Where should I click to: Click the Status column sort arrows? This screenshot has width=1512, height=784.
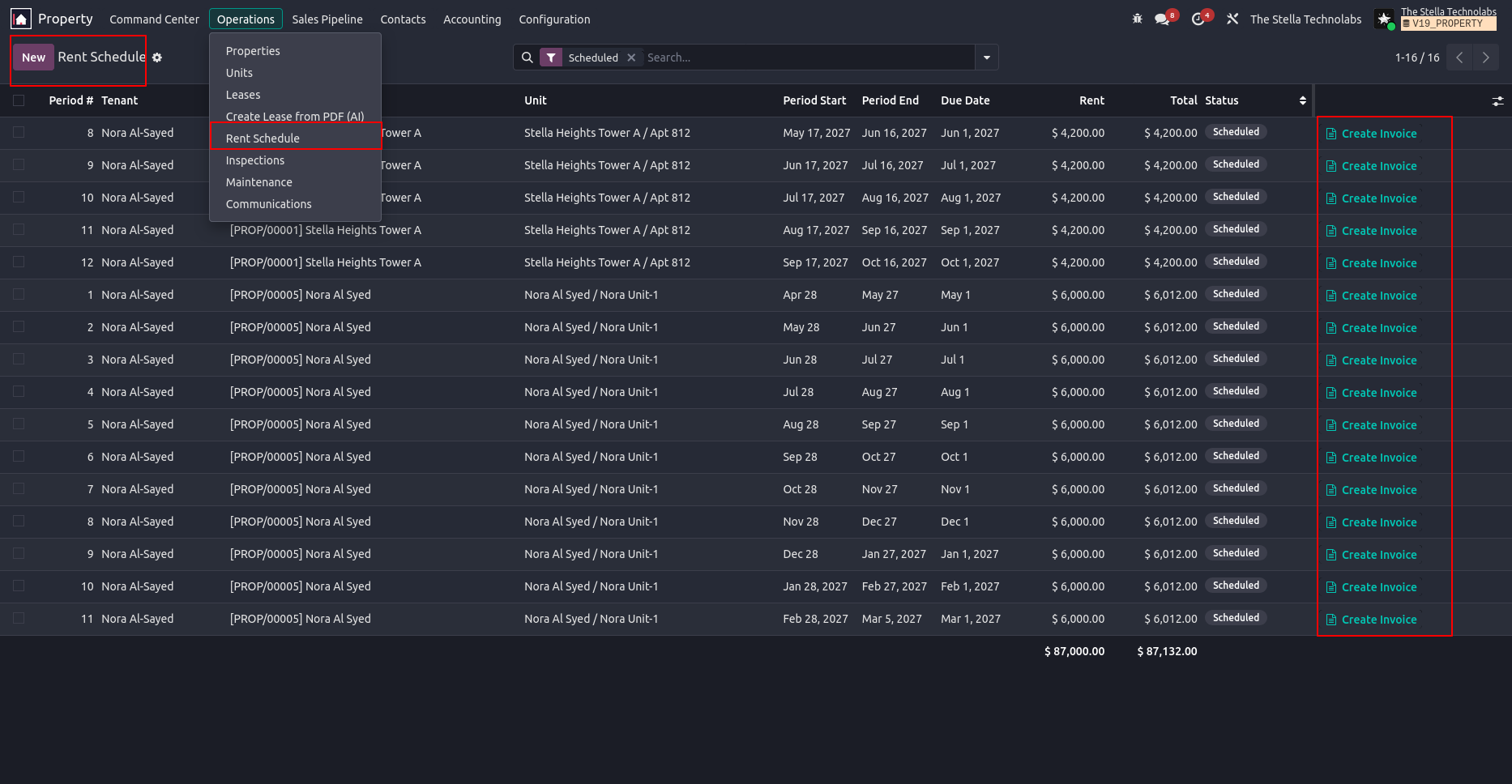pyautogui.click(x=1303, y=100)
